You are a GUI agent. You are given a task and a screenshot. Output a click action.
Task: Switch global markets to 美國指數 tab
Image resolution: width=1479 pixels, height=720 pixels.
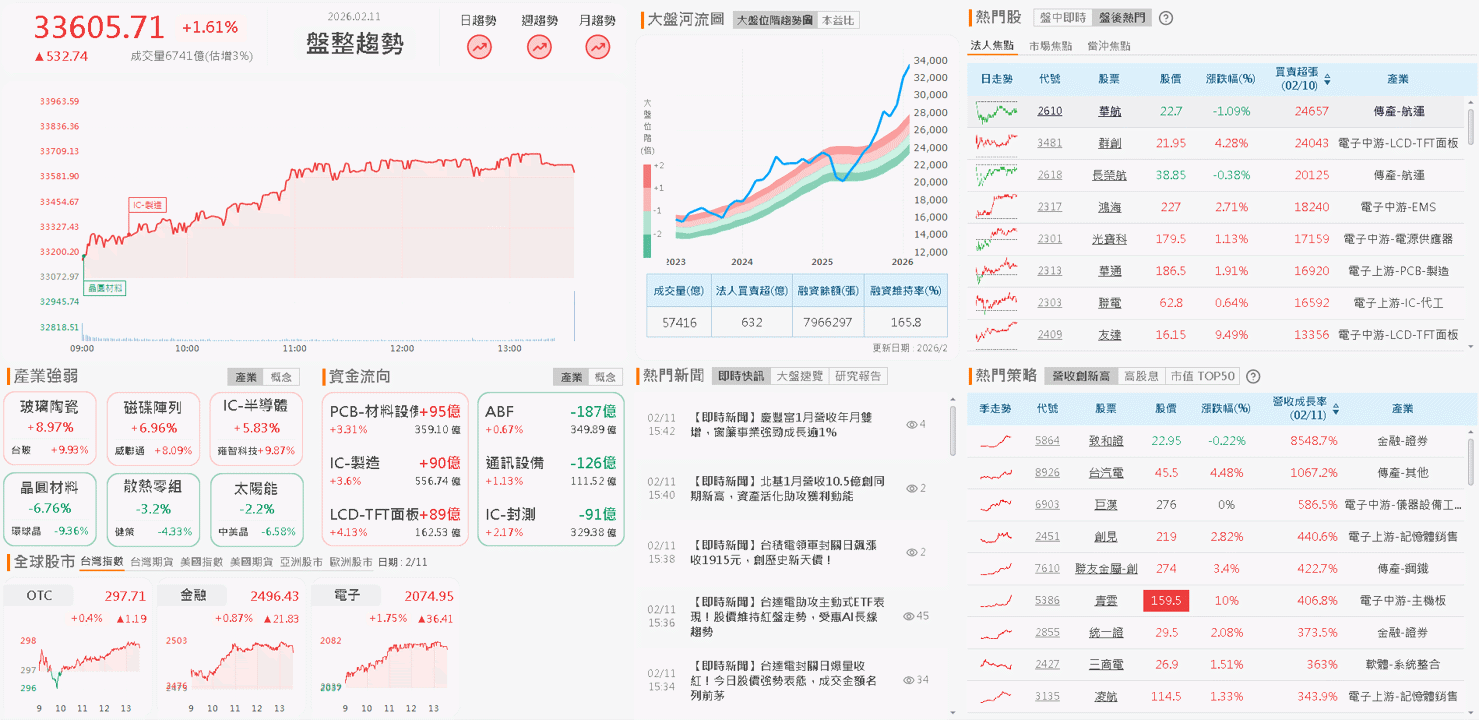[x=202, y=562]
